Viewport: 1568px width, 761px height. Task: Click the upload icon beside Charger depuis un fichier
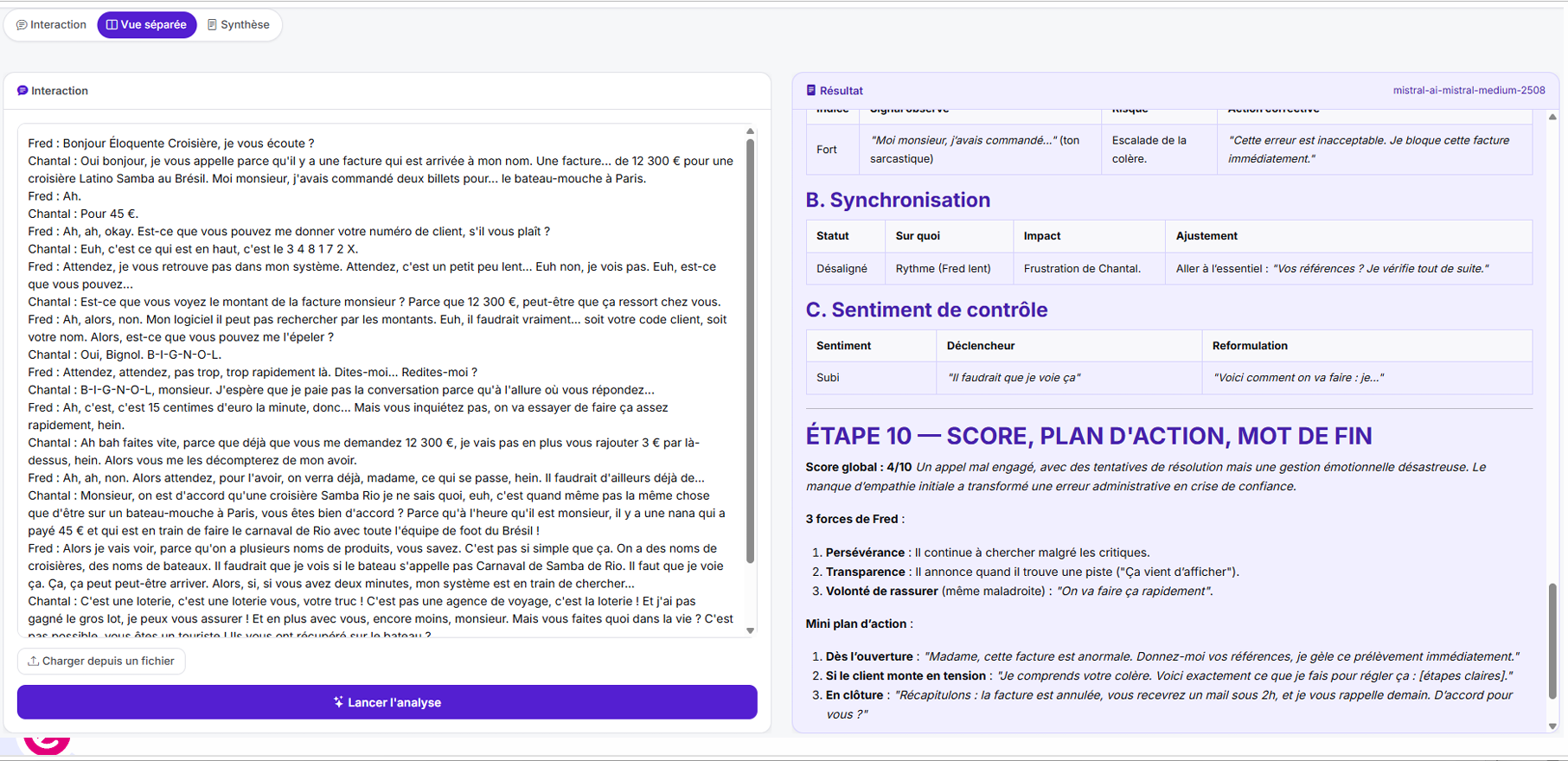pos(33,661)
